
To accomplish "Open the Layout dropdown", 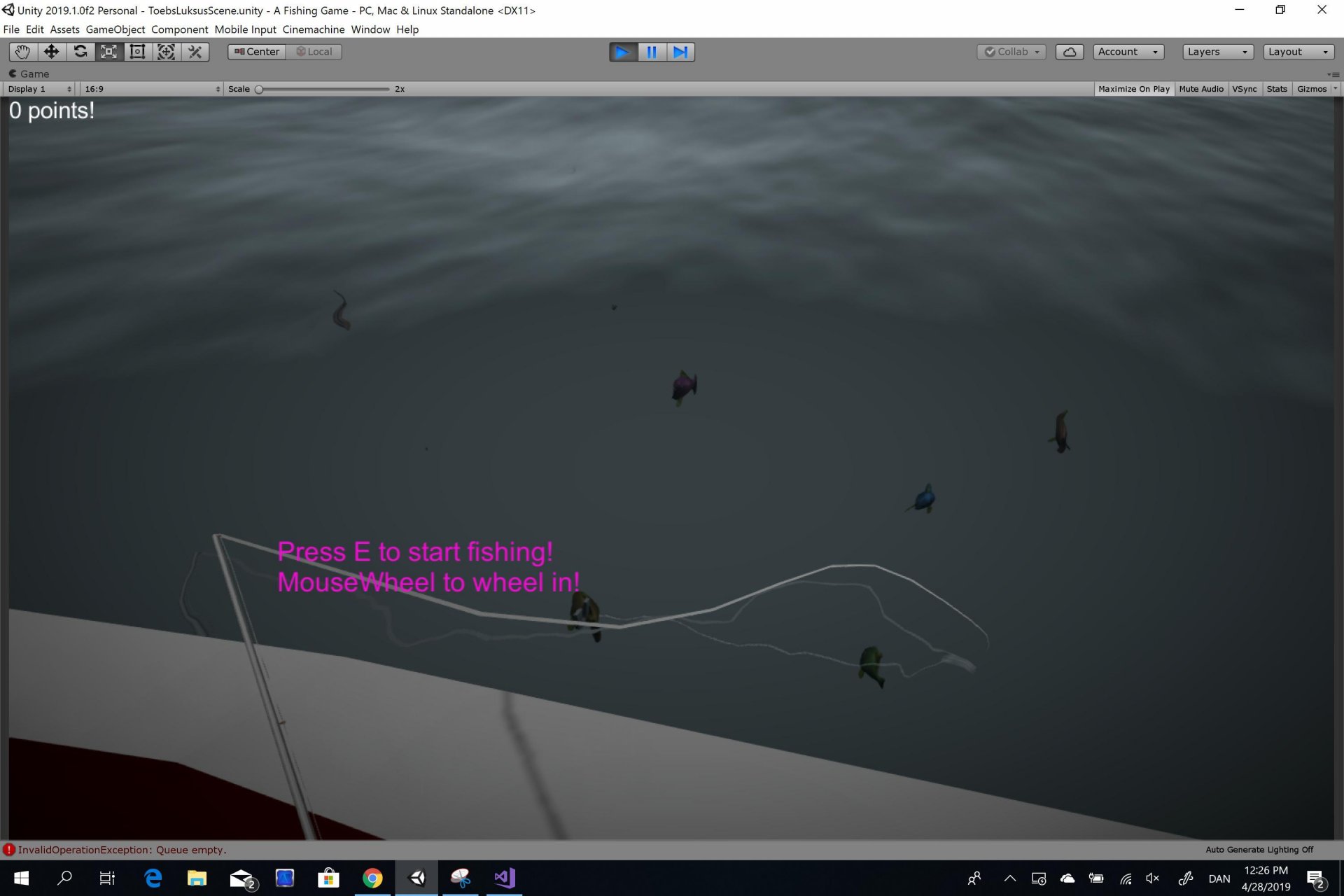I will [1298, 52].
